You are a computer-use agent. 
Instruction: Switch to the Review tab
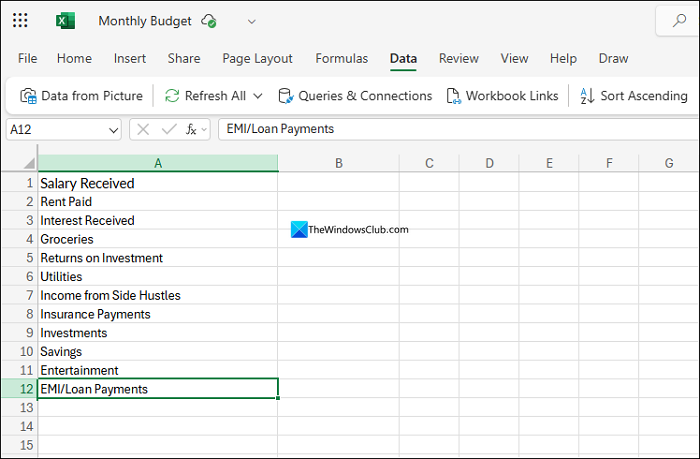(458, 58)
